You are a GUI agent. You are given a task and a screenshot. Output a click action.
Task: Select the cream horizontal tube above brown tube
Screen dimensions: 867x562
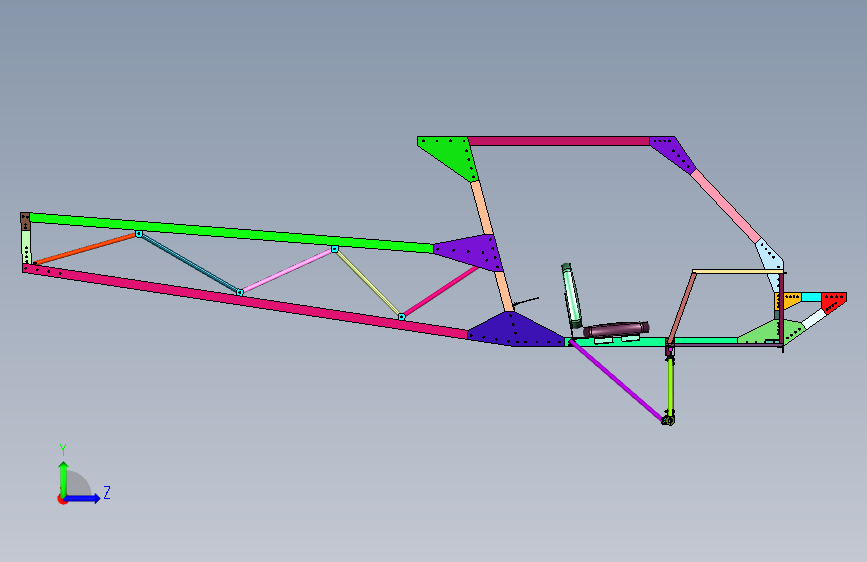coord(738,272)
